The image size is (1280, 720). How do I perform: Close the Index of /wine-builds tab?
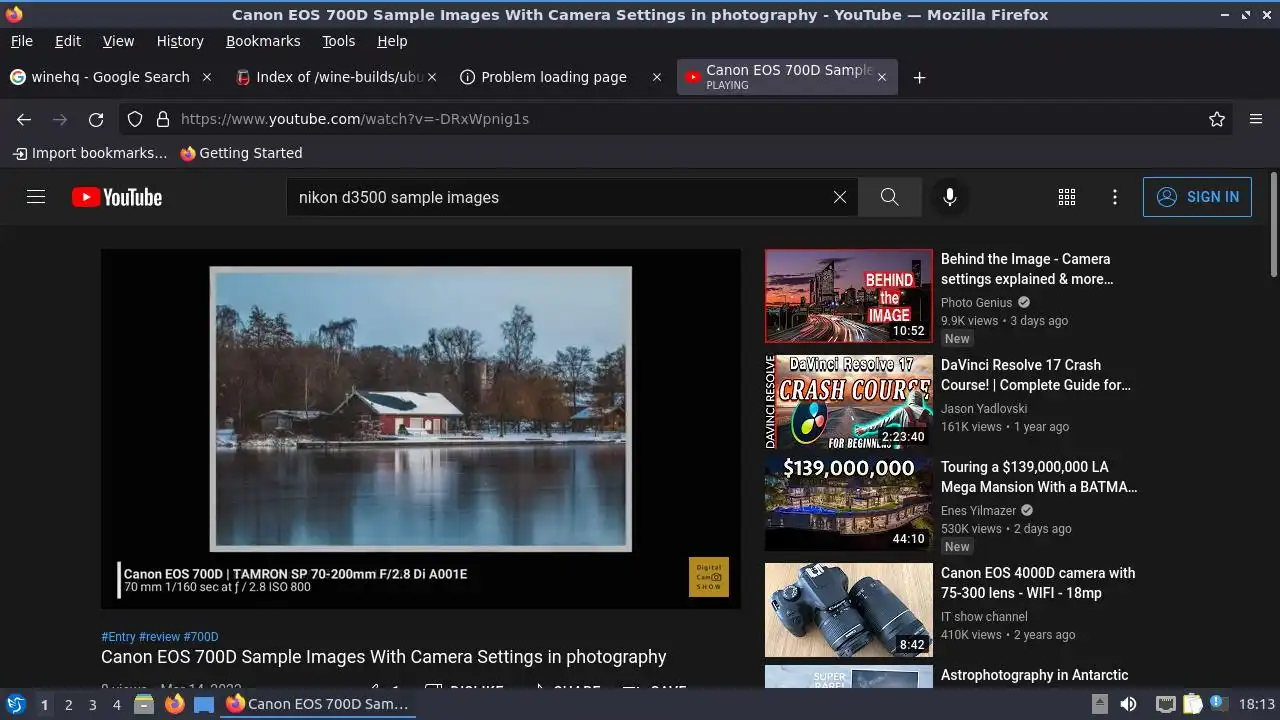(432, 77)
